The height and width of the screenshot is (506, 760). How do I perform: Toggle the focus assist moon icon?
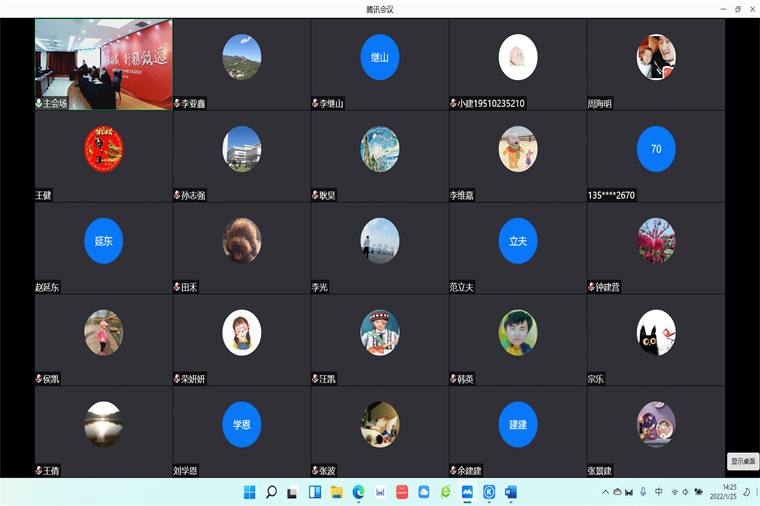pyautogui.click(x=747, y=492)
